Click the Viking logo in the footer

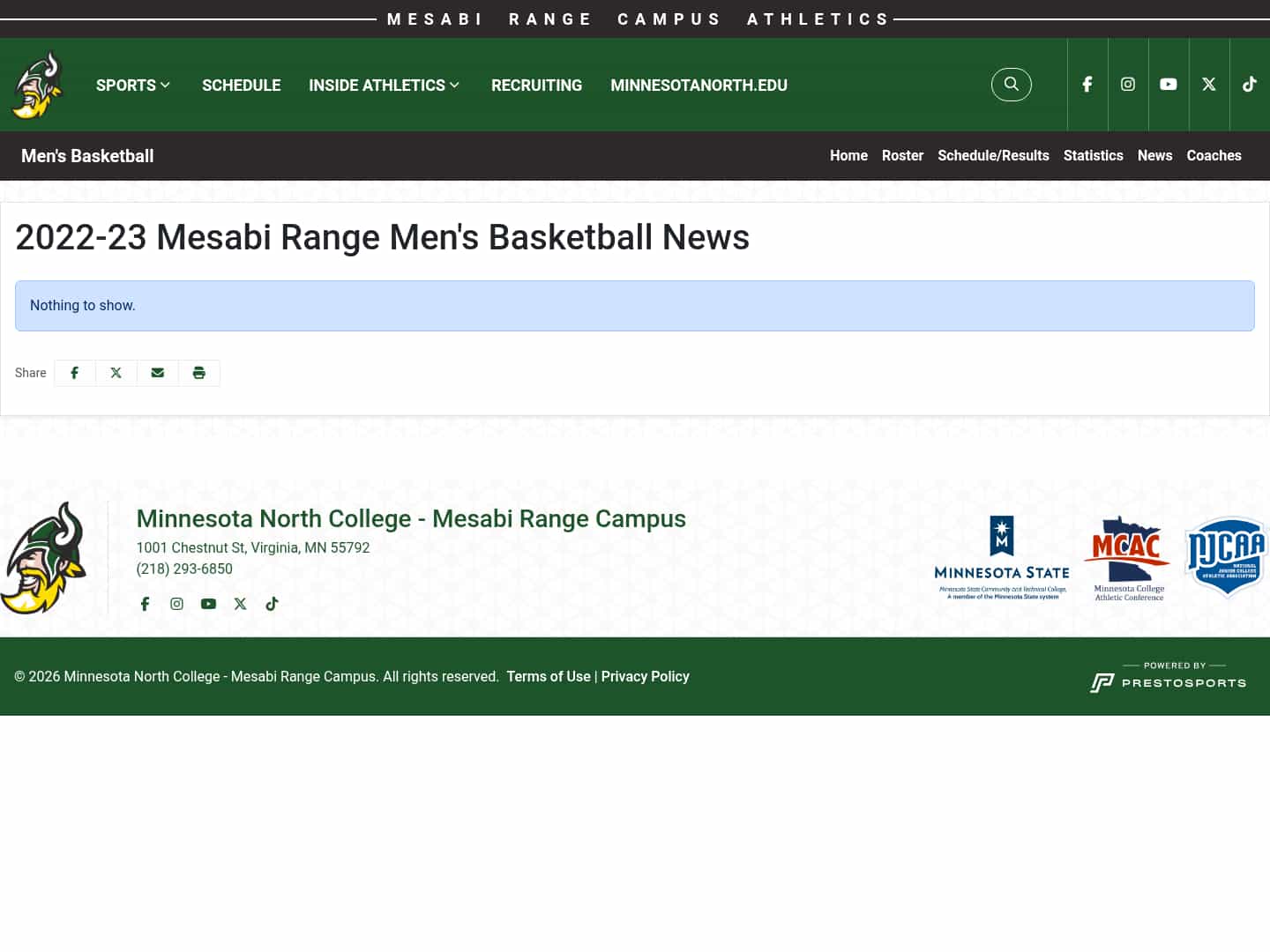43,558
